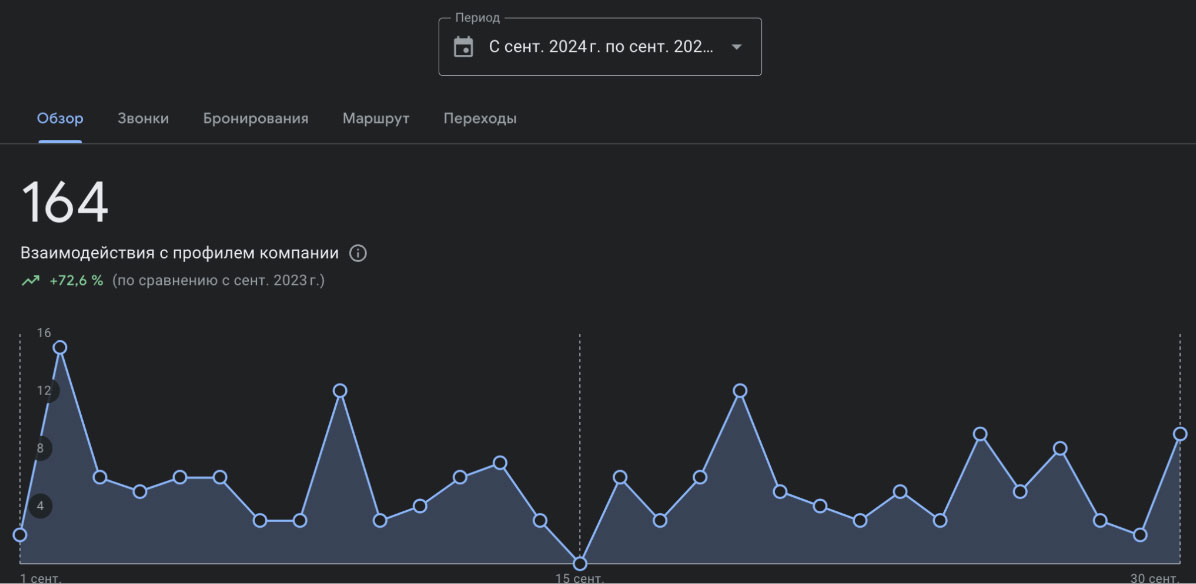Click the first data point at 1 сент.
1196x584 pixels.
tap(20, 534)
